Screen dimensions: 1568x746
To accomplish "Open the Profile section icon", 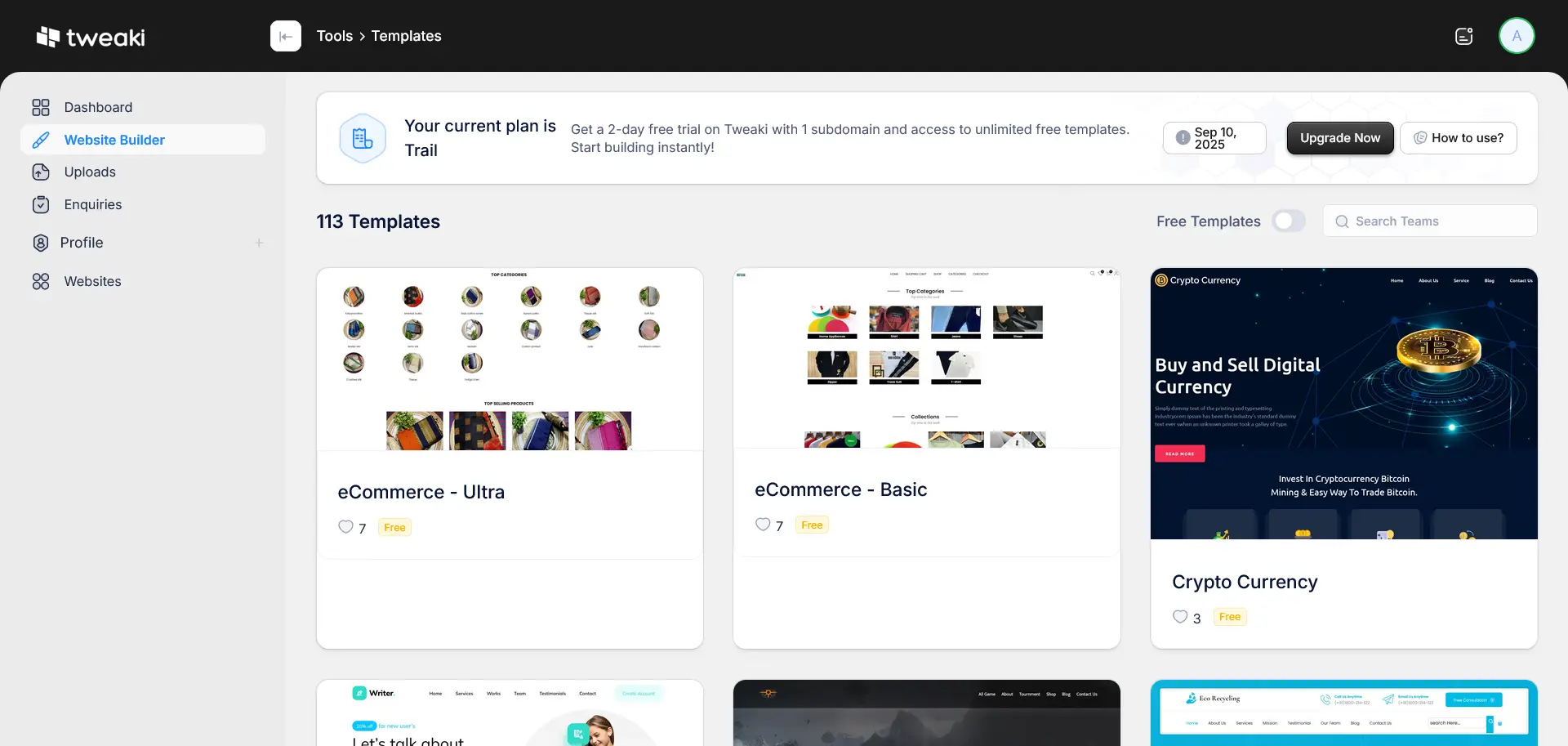I will 41,242.
